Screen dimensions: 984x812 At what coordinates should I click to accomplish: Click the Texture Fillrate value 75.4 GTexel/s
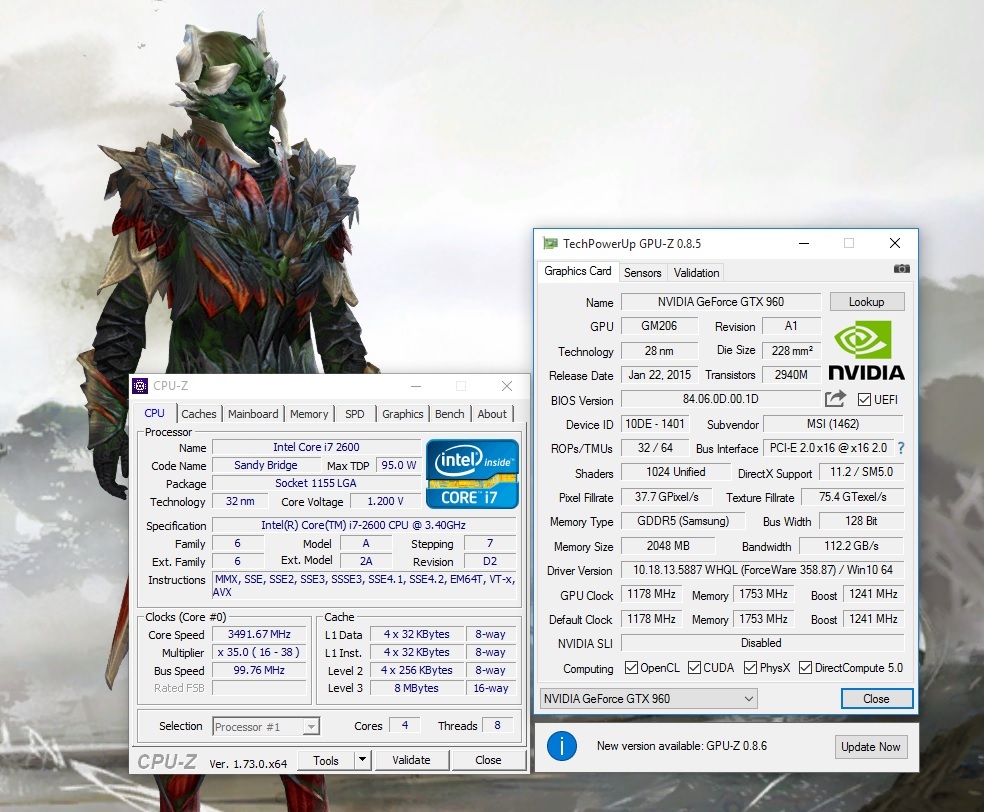(853, 497)
